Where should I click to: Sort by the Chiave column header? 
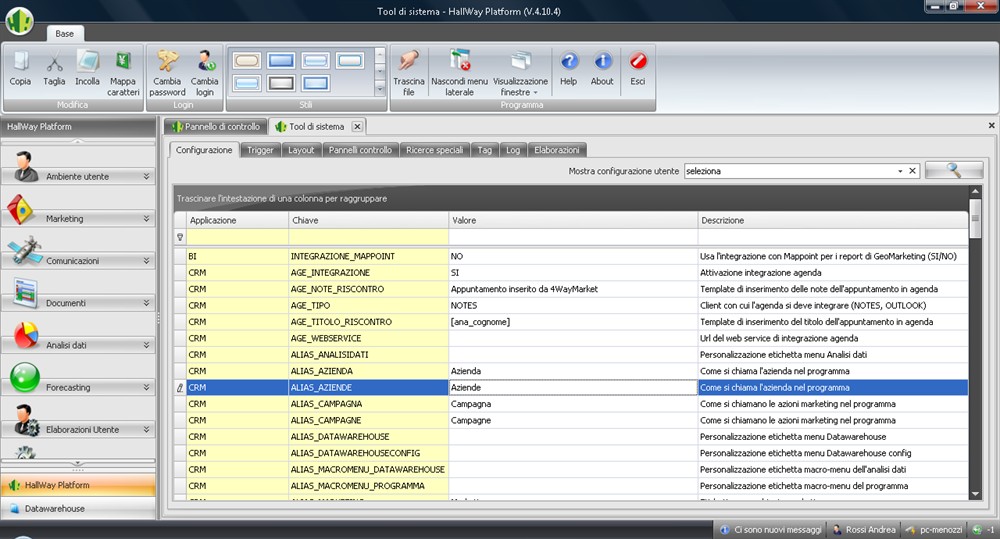coord(369,220)
